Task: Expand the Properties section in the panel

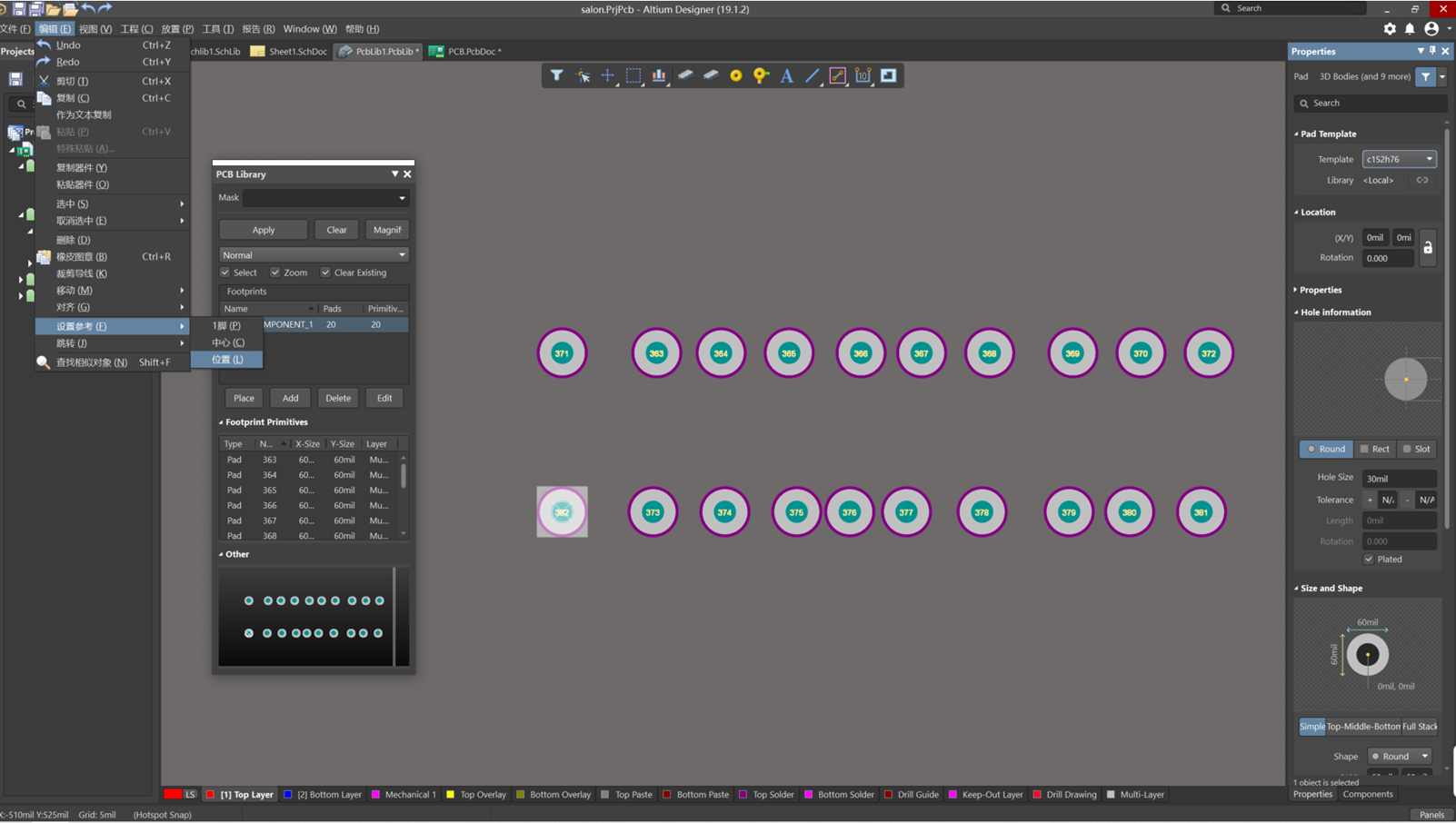Action: (x=1296, y=290)
